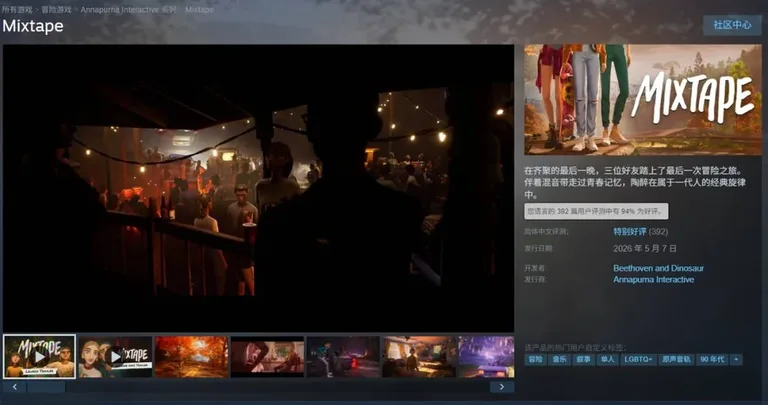Click the LGBTQ+ tag
The height and width of the screenshot is (405, 768).
pyautogui.click(x=638, y=359)
